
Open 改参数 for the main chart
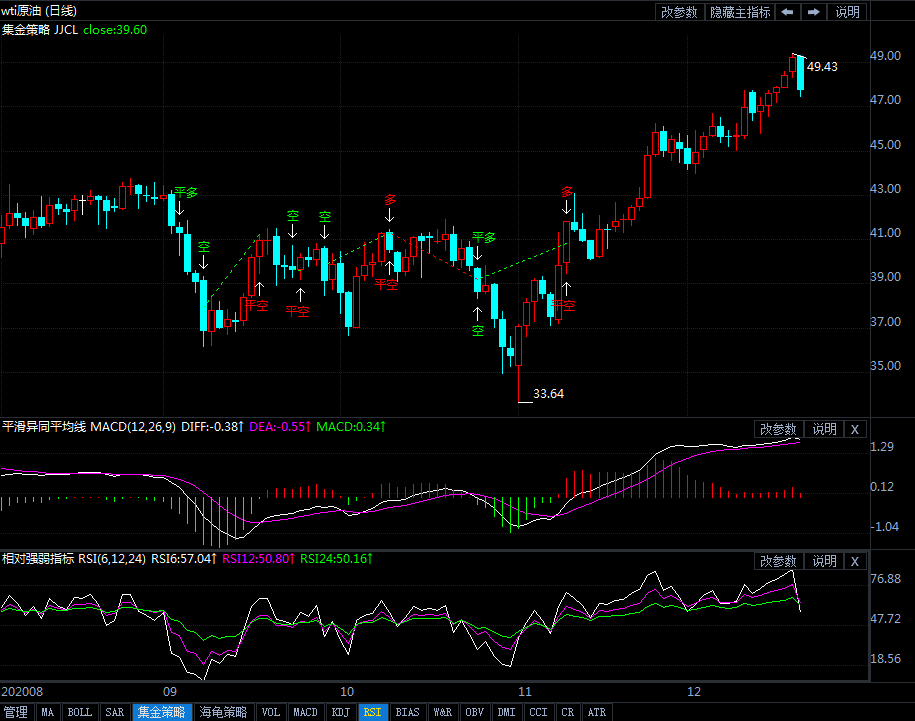coord(679,12)
